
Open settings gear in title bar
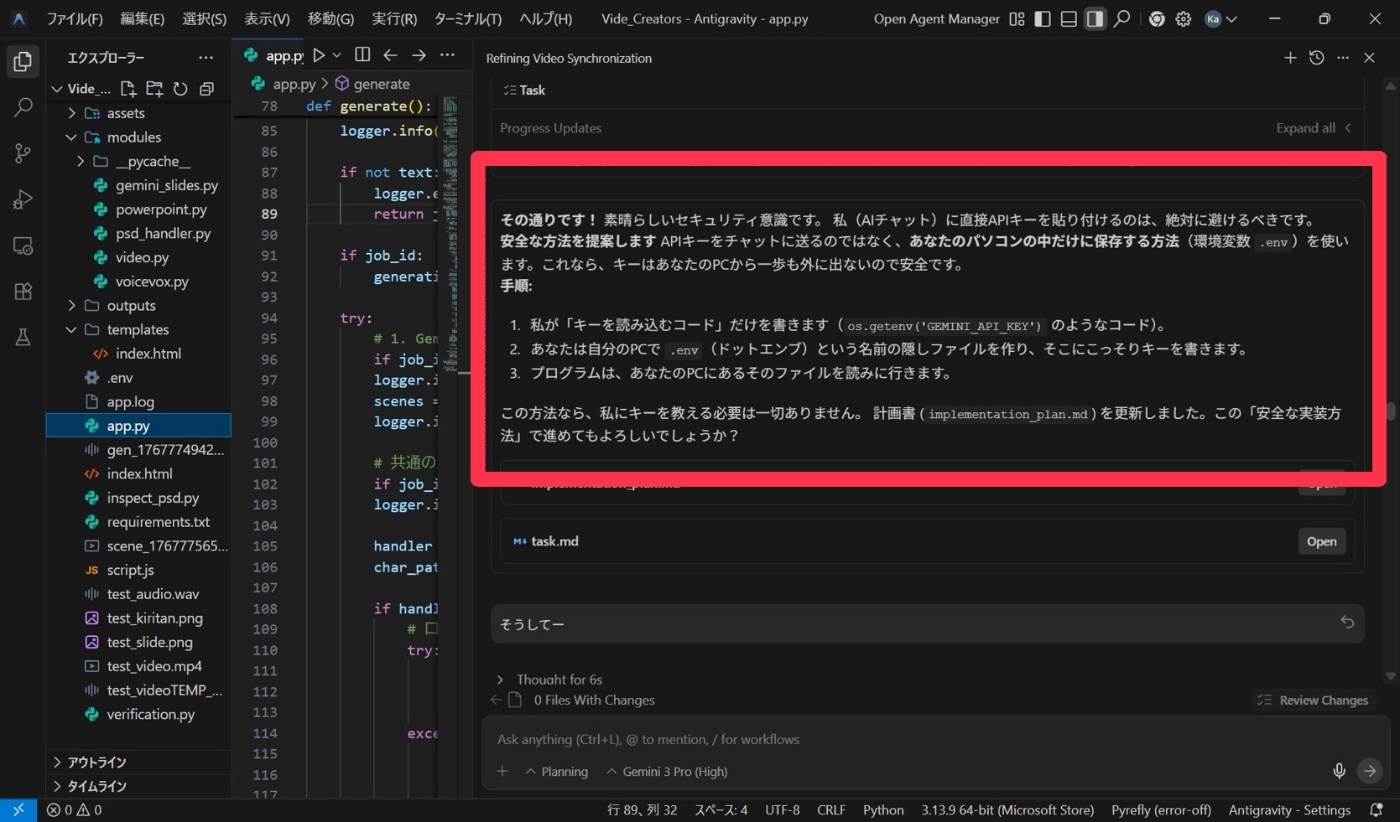coord(1183,19)
